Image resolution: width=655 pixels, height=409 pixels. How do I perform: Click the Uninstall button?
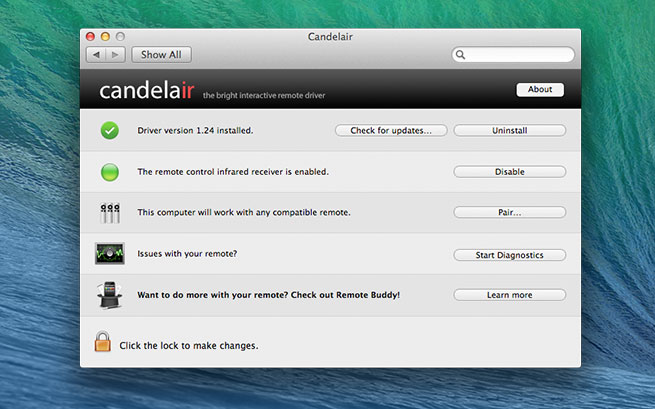510,130
